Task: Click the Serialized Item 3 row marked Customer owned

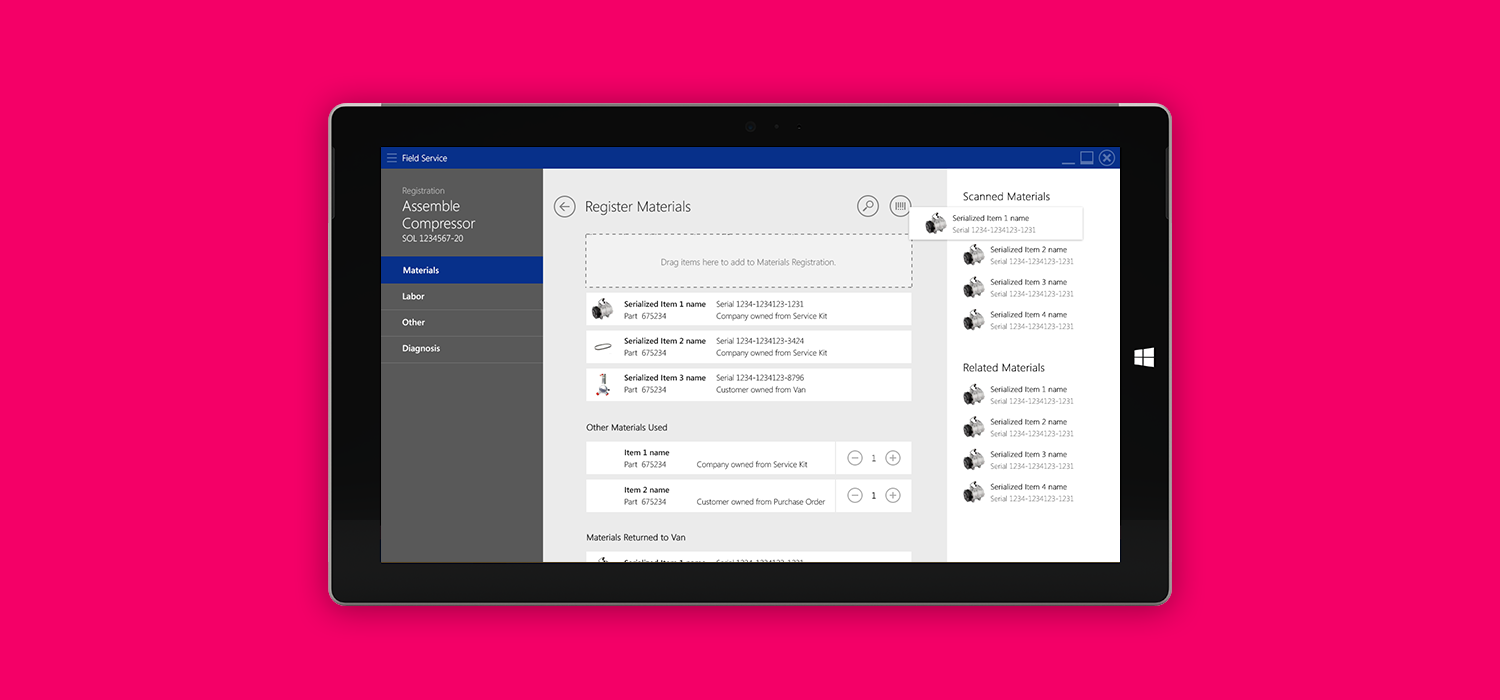Action: 748,384
